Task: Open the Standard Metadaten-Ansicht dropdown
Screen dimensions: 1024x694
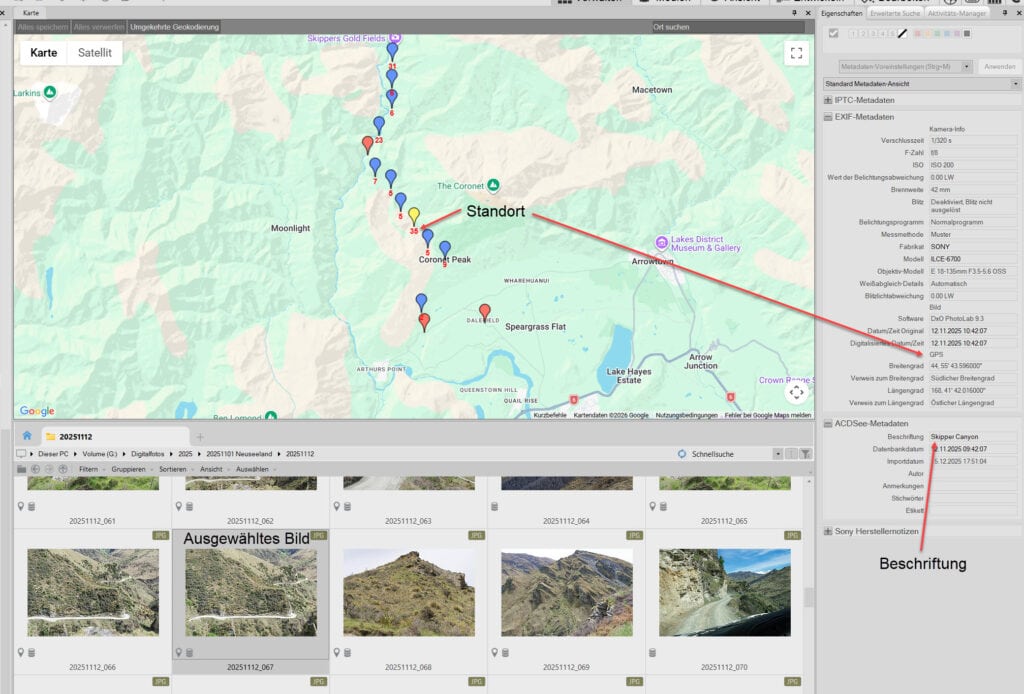Action: (x=1016, y=84)
